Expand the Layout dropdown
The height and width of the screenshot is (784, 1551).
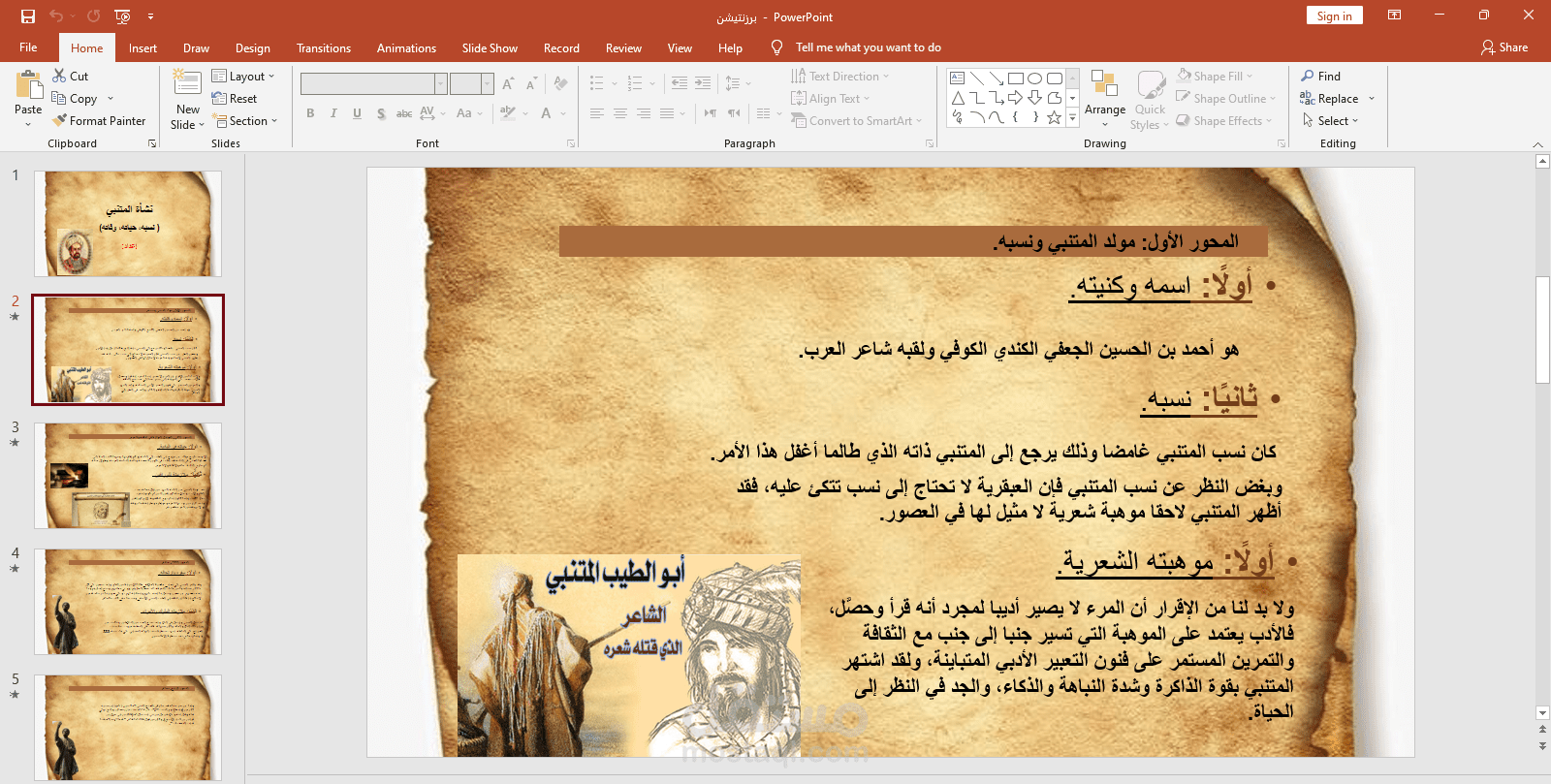pos(243,76)
